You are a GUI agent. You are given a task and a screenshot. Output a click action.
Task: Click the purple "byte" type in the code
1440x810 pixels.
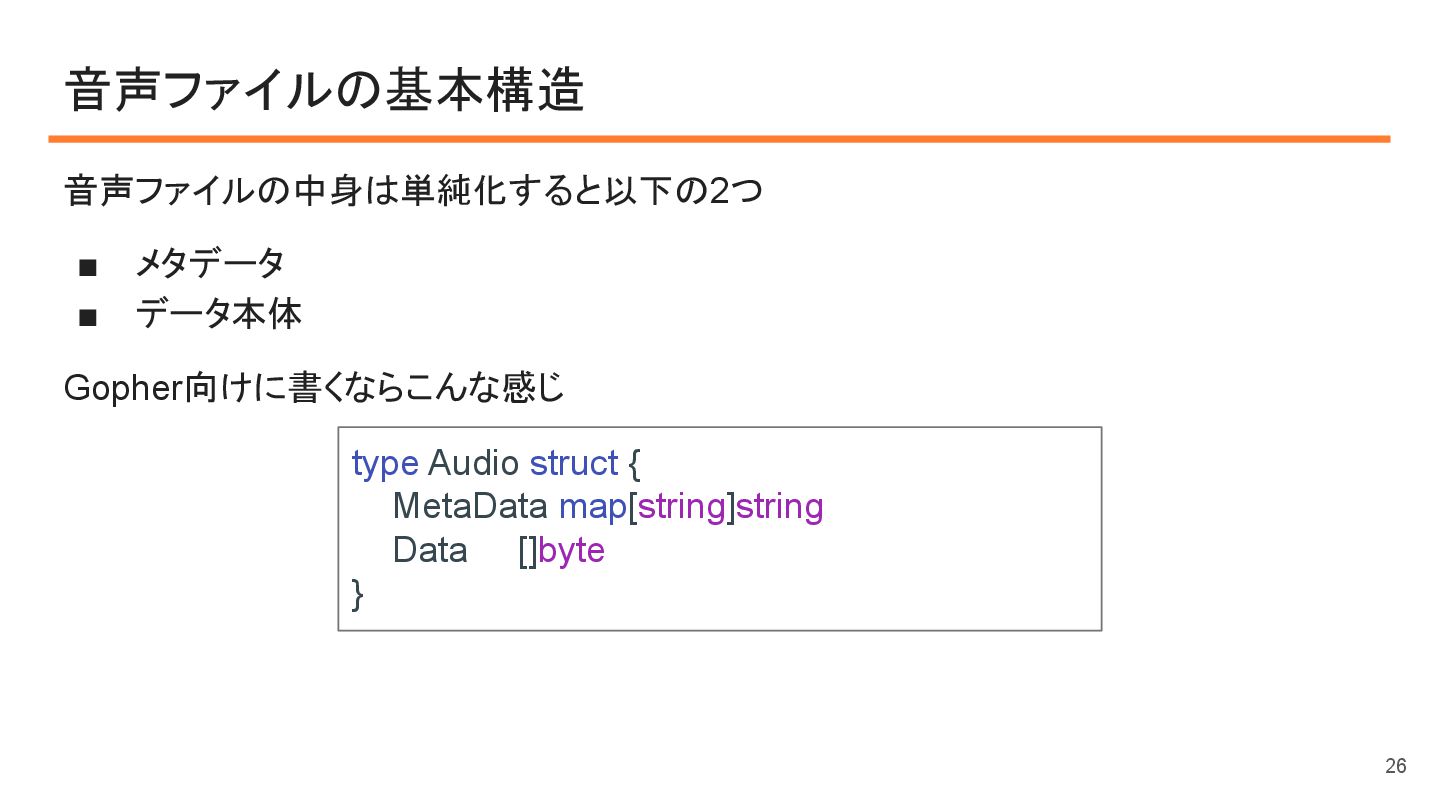point(572,551)
